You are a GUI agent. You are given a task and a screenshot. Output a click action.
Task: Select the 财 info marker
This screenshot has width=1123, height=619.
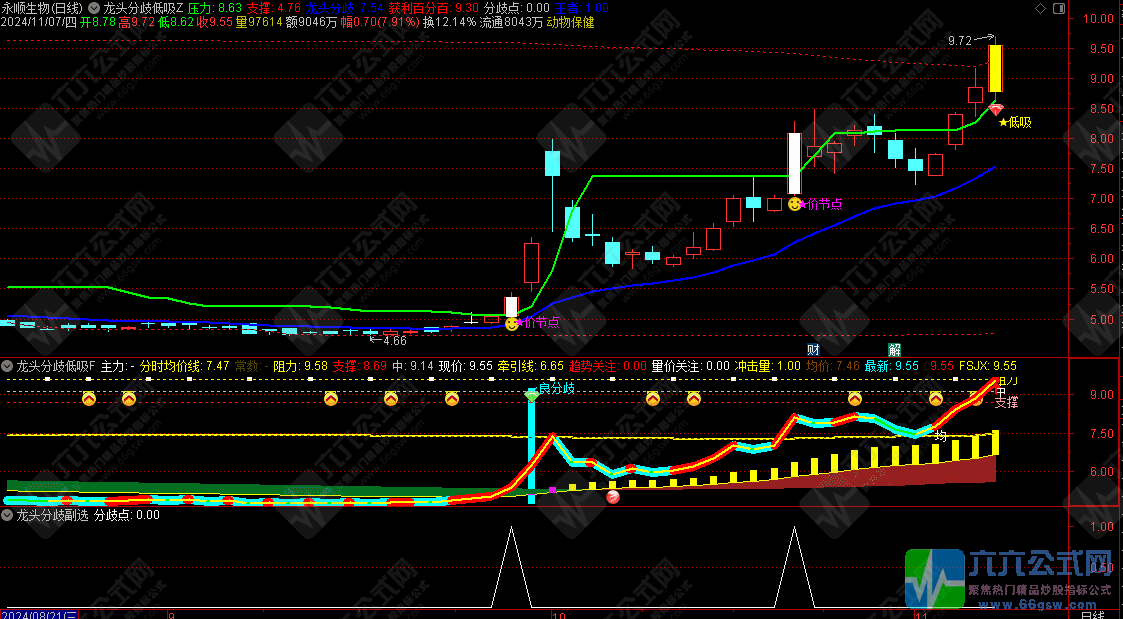pyautogui.click(x=814, y=350)
